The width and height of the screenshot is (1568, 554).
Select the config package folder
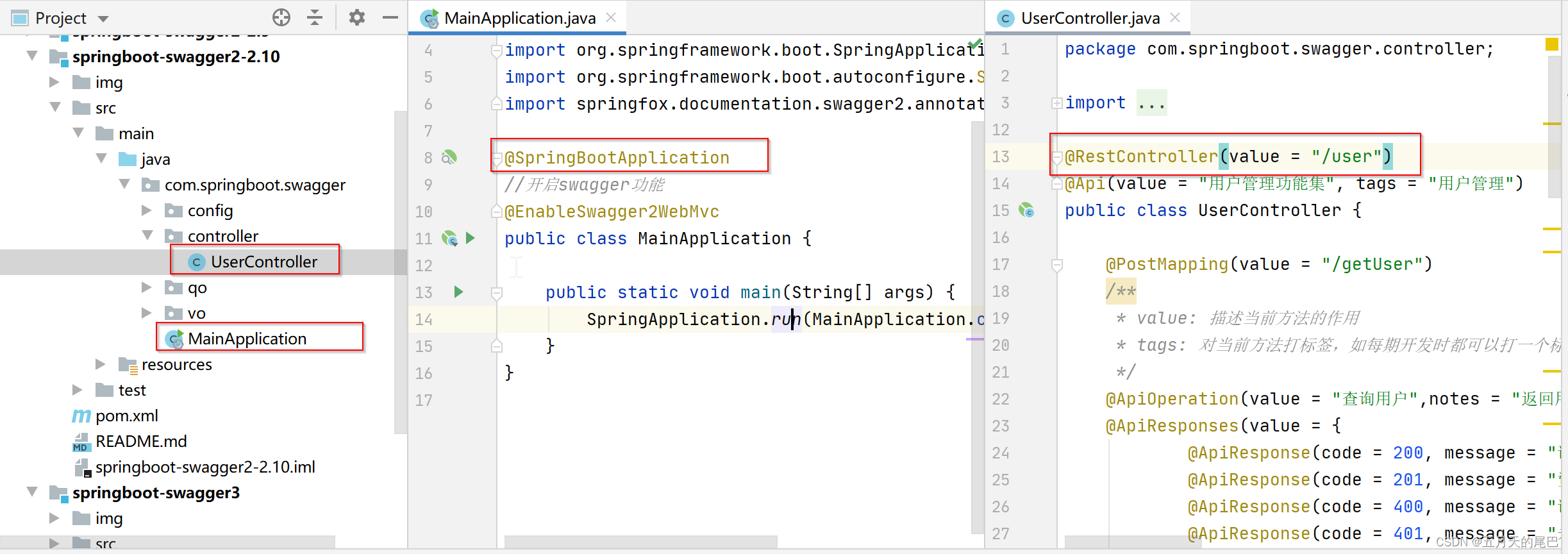(x=199, y=210)
